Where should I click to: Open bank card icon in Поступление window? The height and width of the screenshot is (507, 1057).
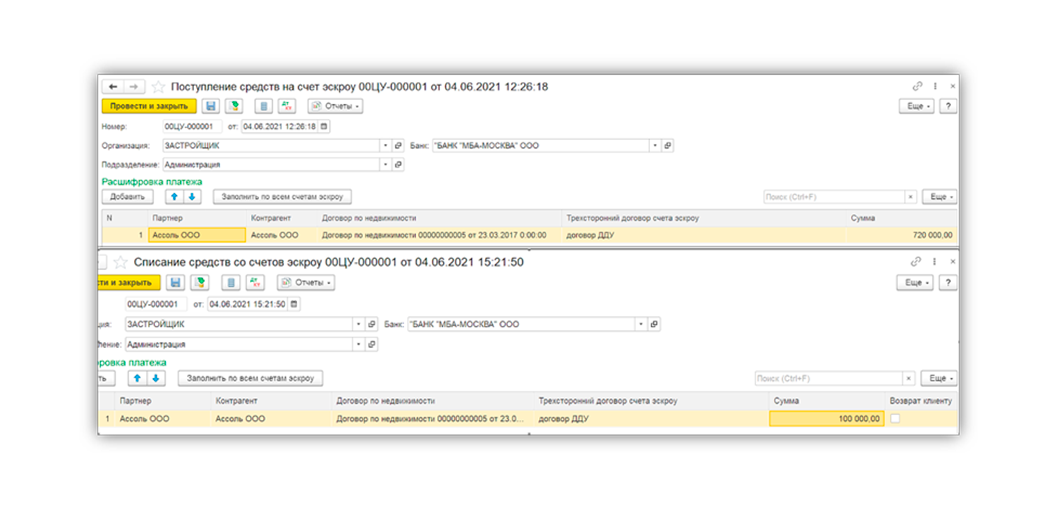click(668, 146)
